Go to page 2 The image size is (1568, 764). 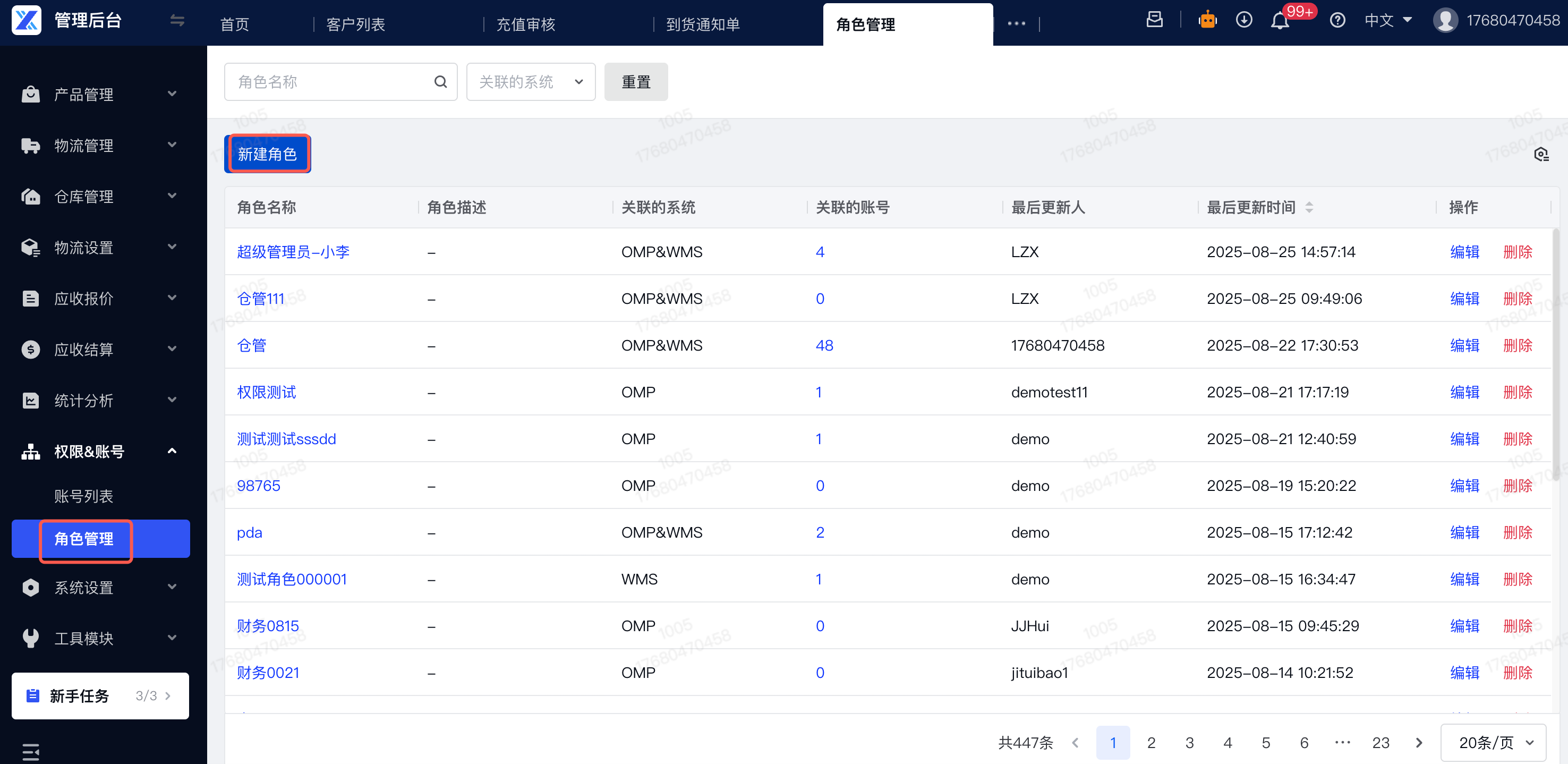1151,743
